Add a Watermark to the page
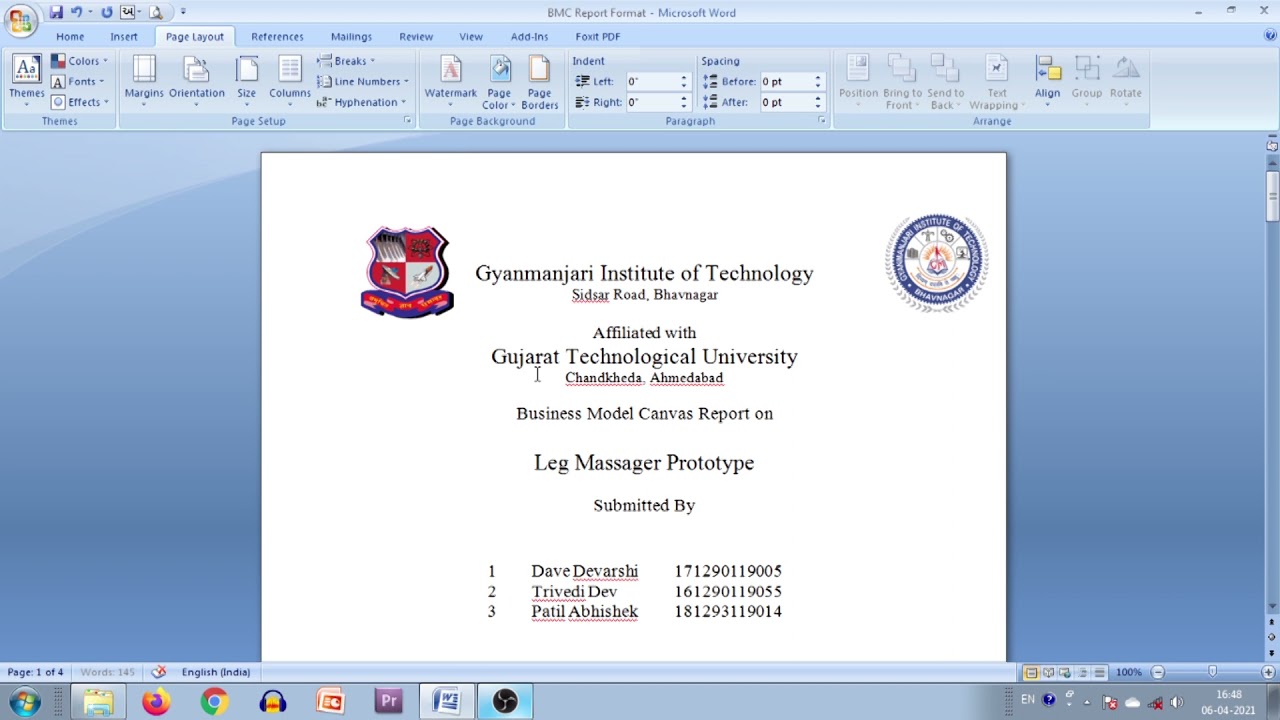1280x720 pixels. [x=451, y=82]
